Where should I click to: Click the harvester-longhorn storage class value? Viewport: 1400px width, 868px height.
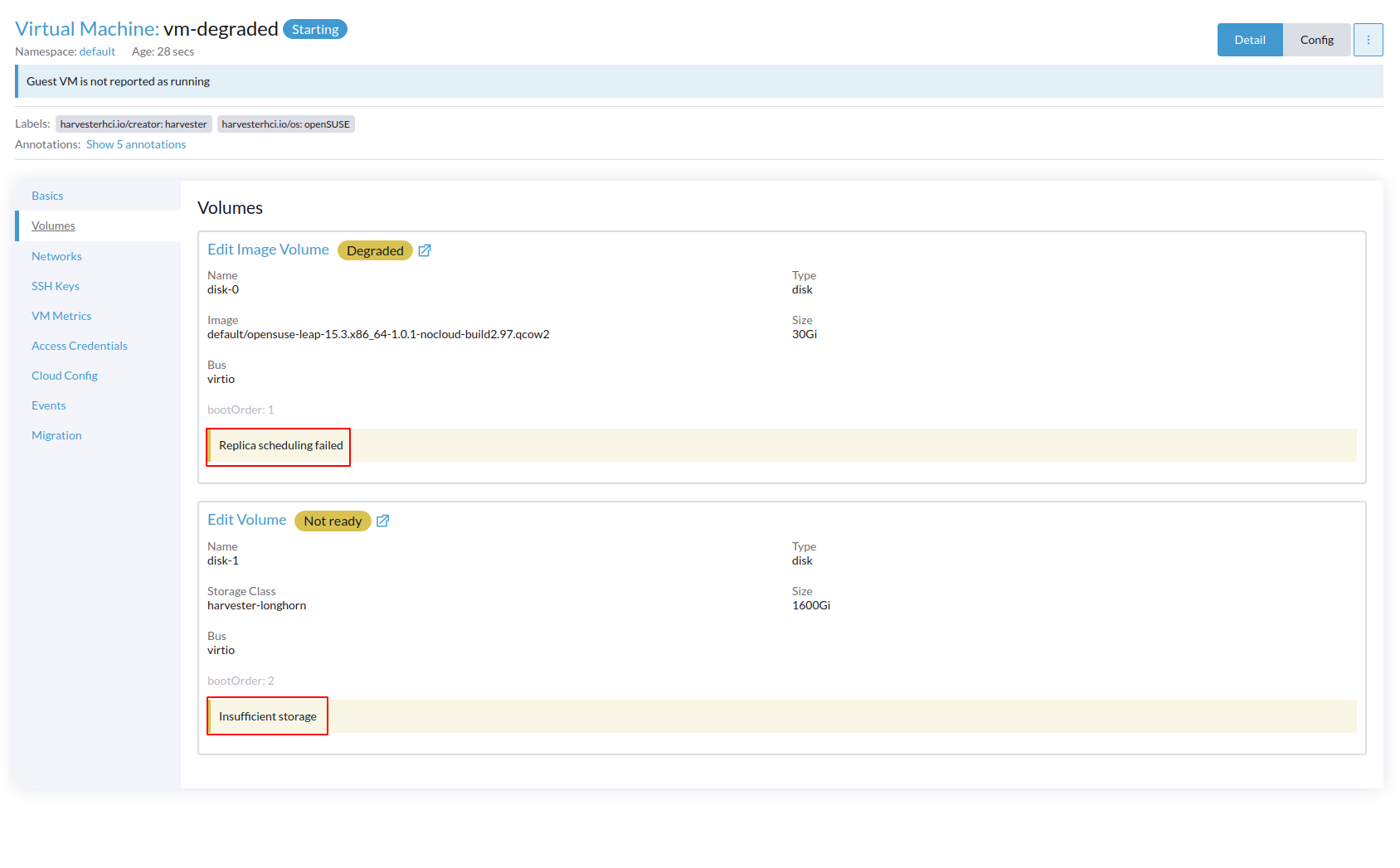click(x=257, y=605)
